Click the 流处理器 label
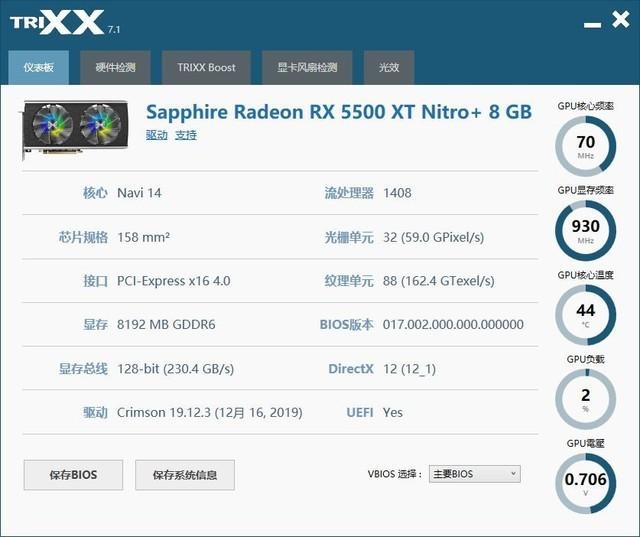 point(349,193)
